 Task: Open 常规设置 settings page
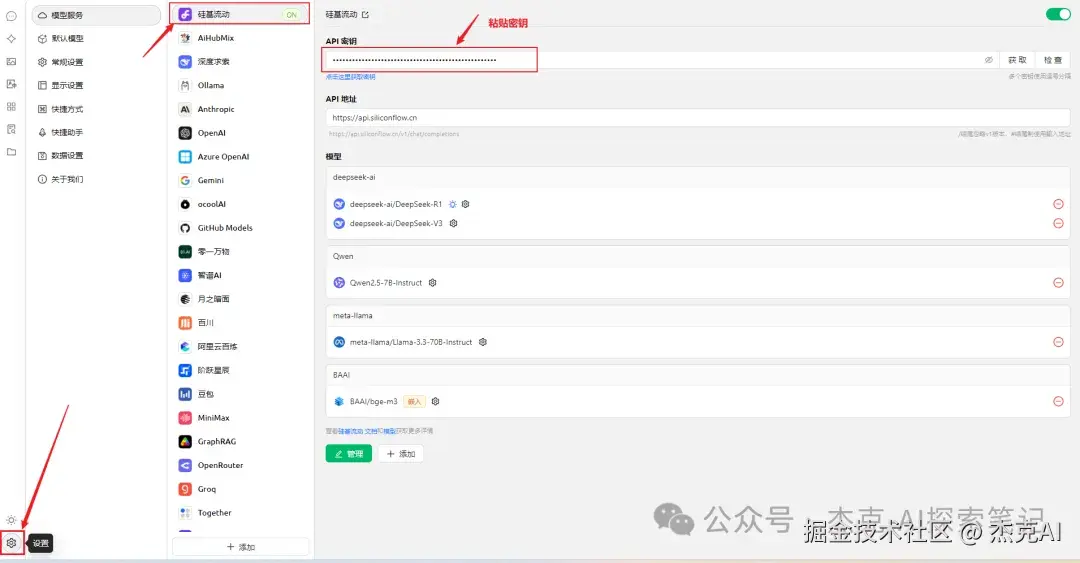click(96, 62)
